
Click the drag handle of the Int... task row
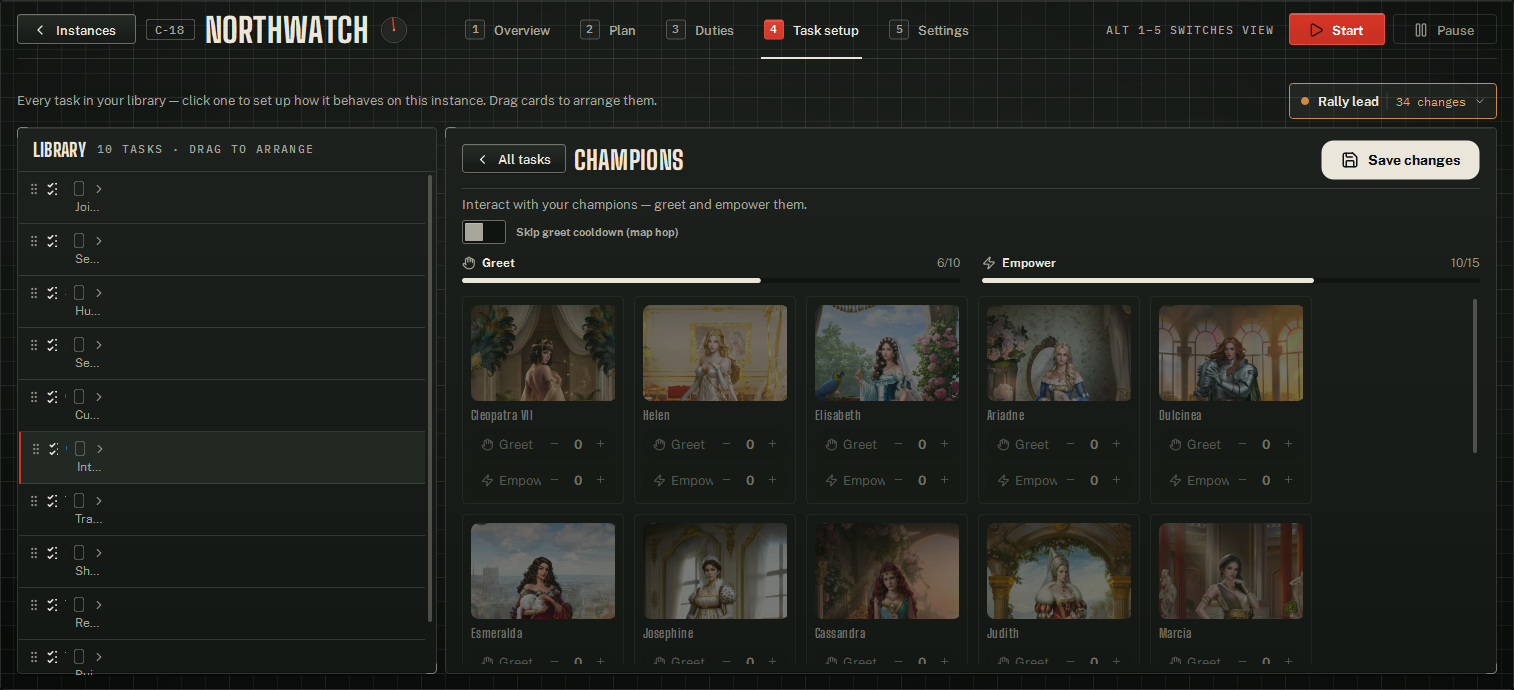tap(36, 449)
